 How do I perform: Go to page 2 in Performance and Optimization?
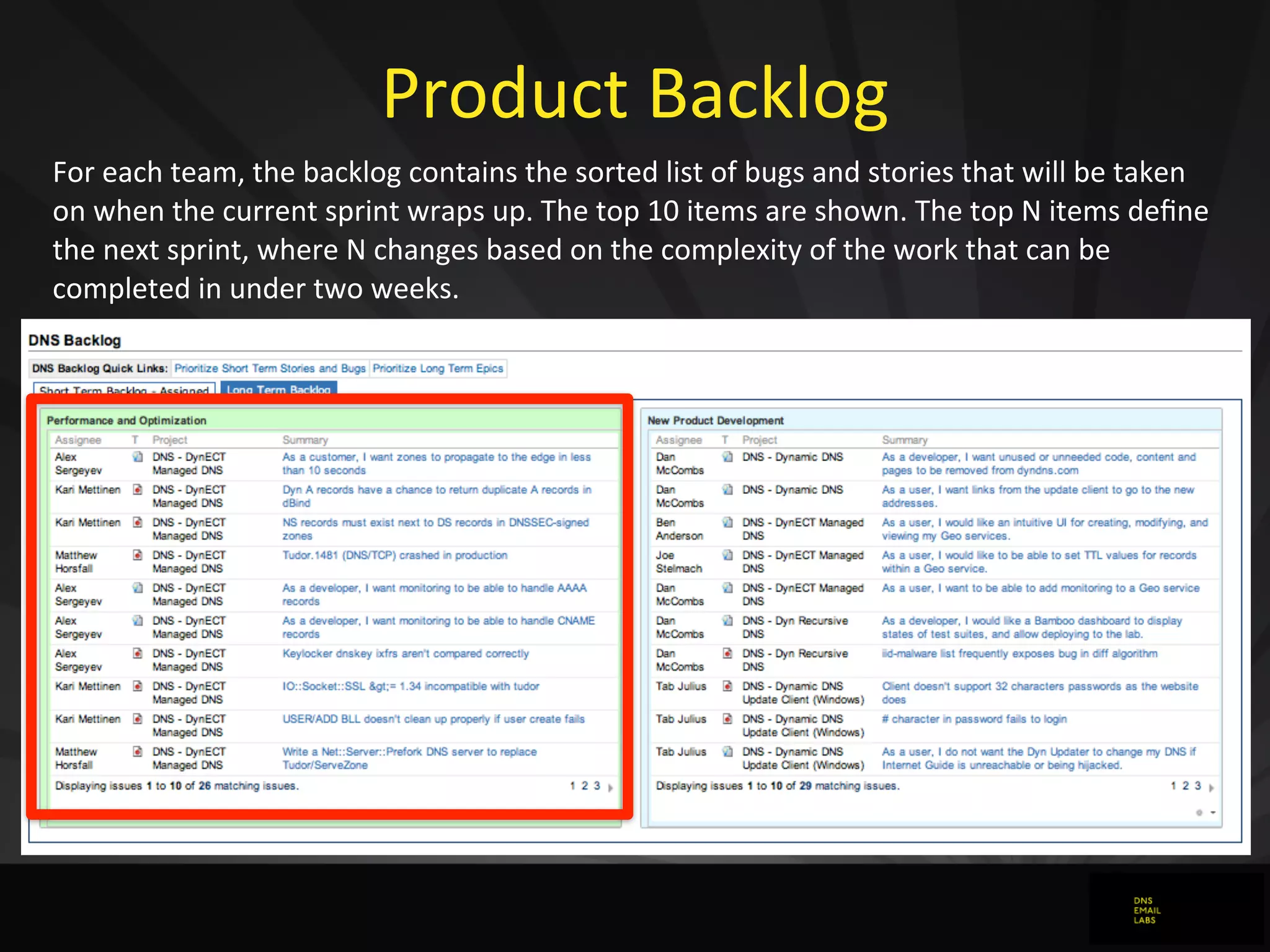point(584,786)
